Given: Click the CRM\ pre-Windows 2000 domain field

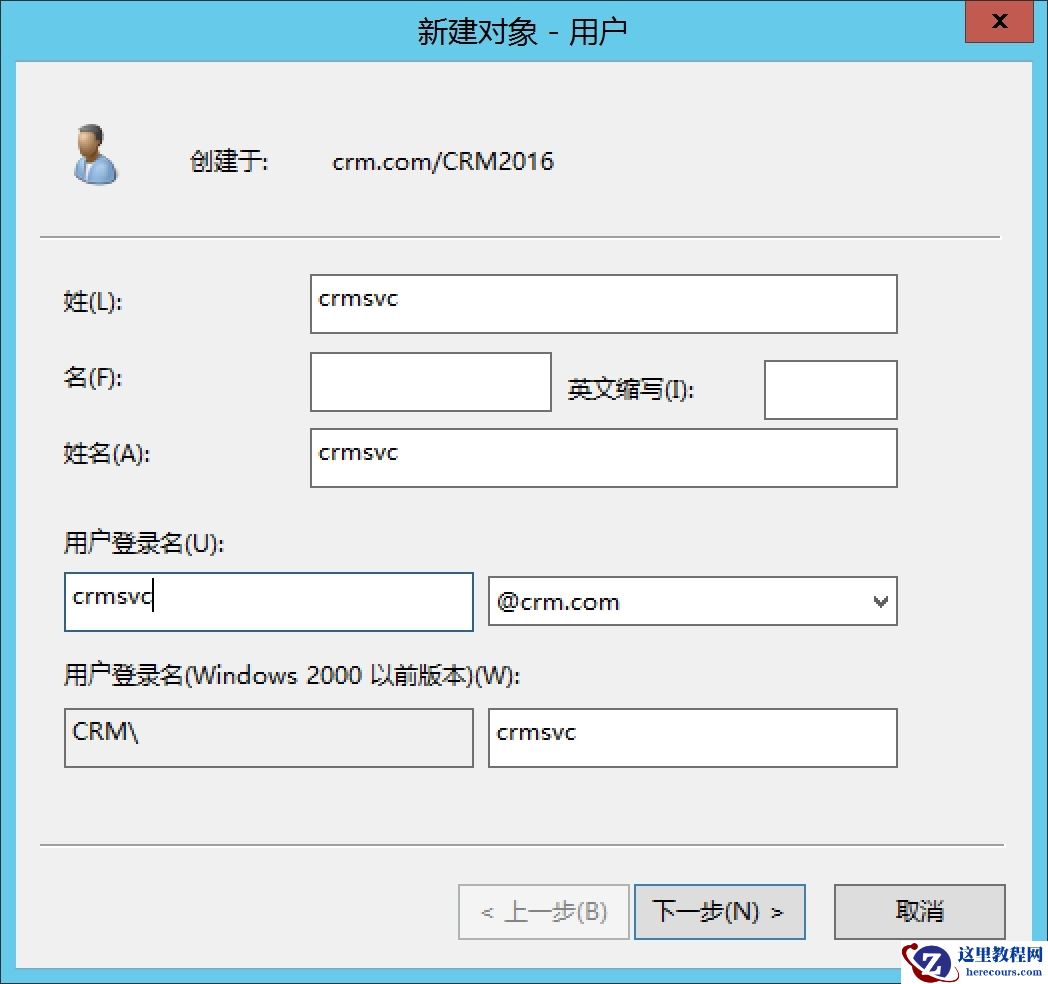Looking at the screenshot, I should 268,737.
